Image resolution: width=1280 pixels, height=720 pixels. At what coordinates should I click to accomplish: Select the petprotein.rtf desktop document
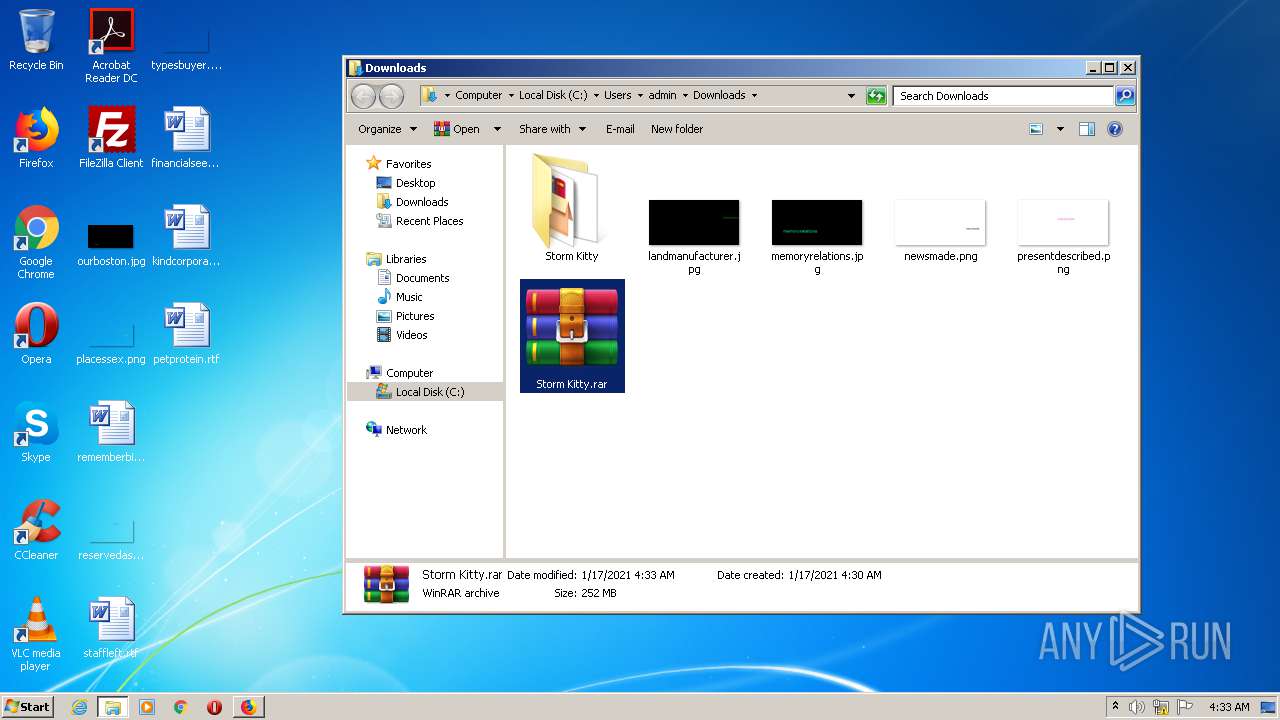coord(186,334)
